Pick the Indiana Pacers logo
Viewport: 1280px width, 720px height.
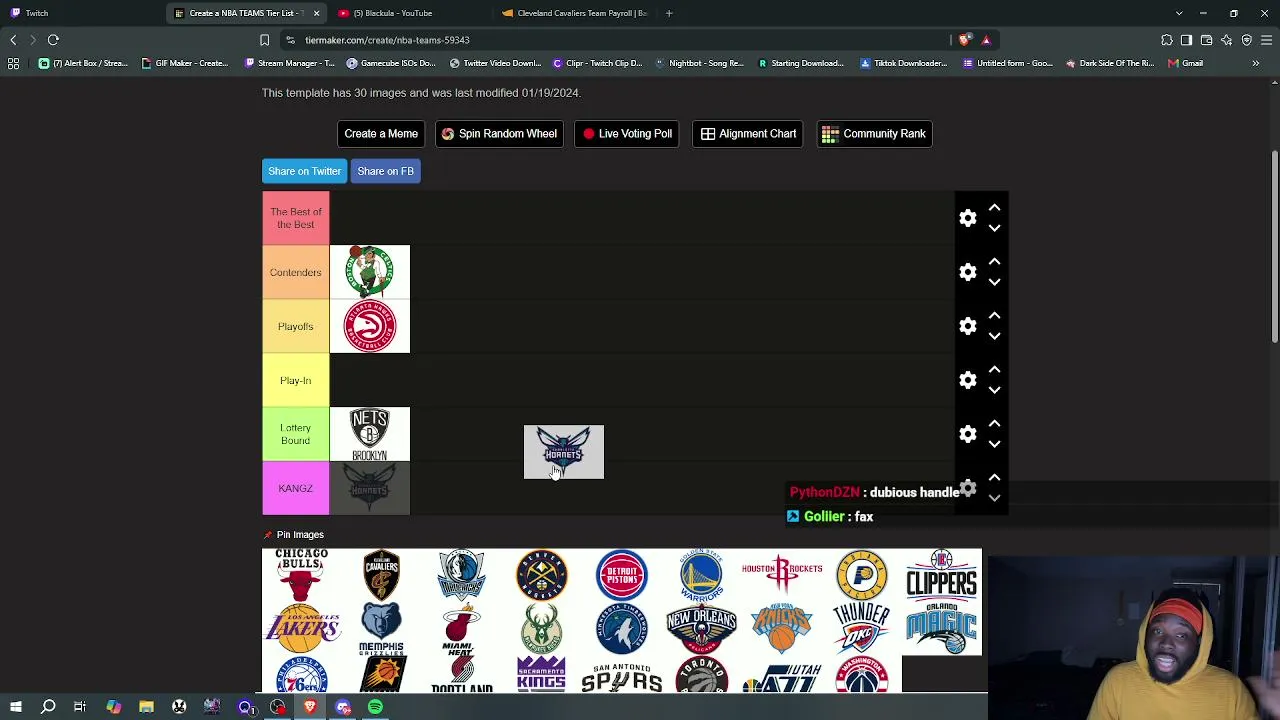862,575
